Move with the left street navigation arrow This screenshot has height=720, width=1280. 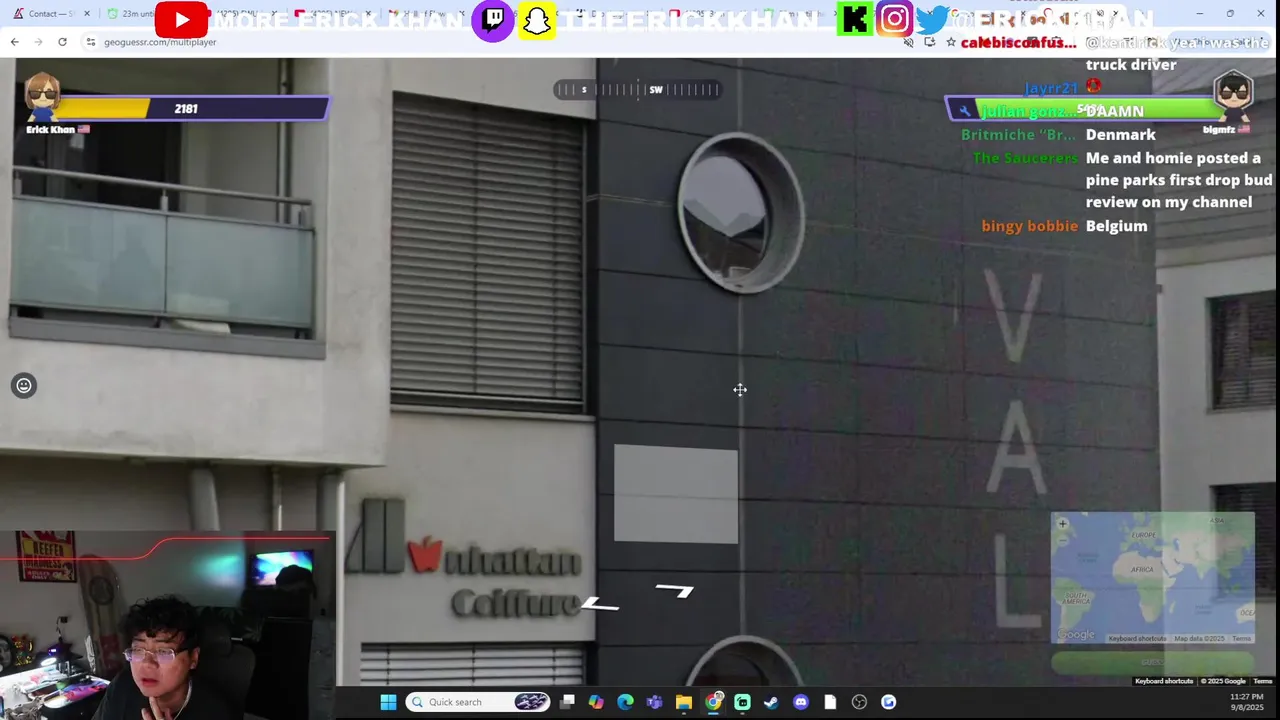coord(600,603)
